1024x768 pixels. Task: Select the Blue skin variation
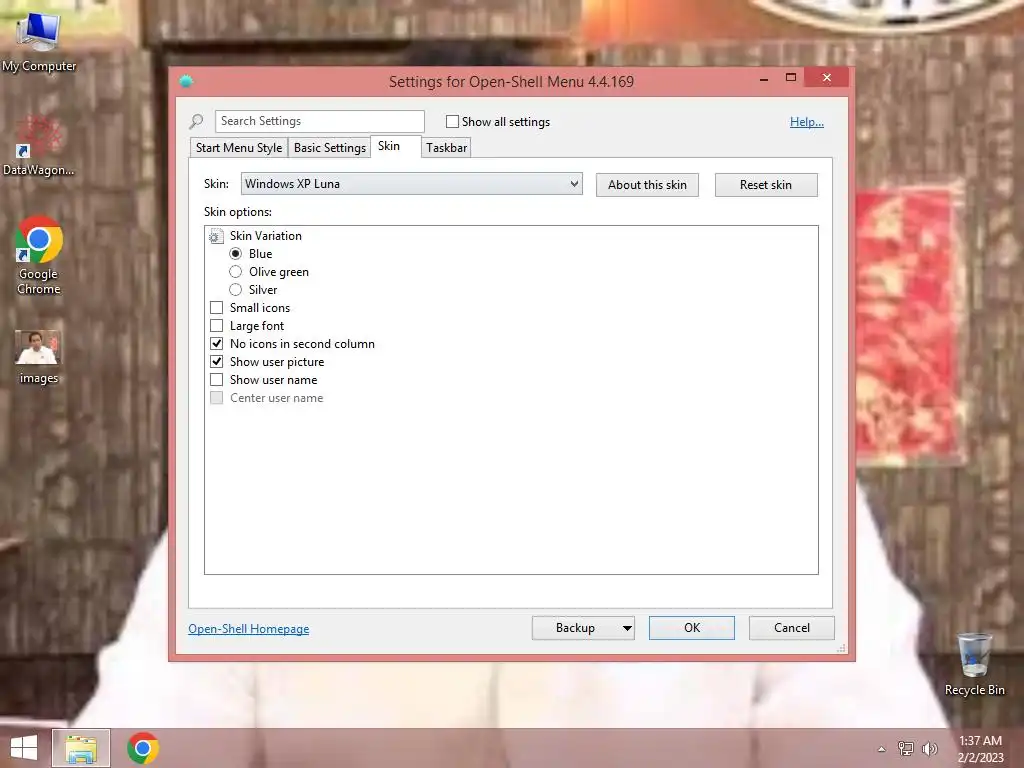[x=236, y=253]
